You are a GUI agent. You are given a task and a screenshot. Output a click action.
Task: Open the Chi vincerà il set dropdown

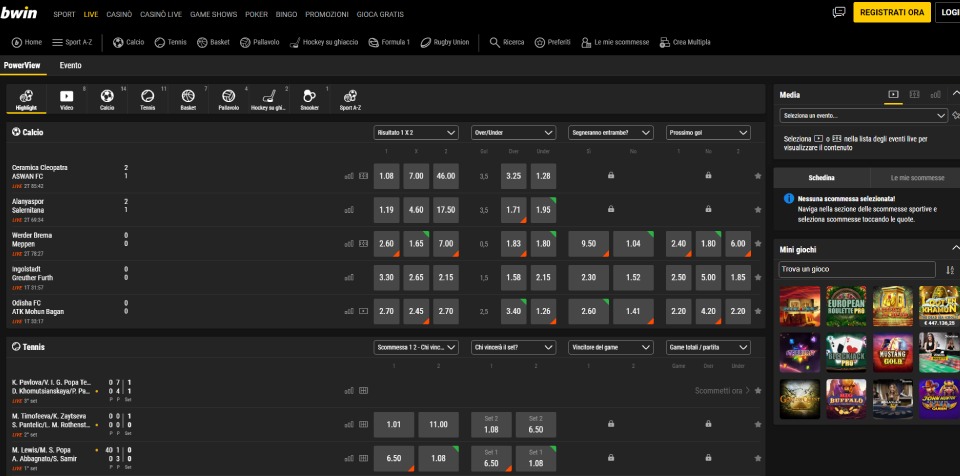pyautogui.click(x=513, y=347)
